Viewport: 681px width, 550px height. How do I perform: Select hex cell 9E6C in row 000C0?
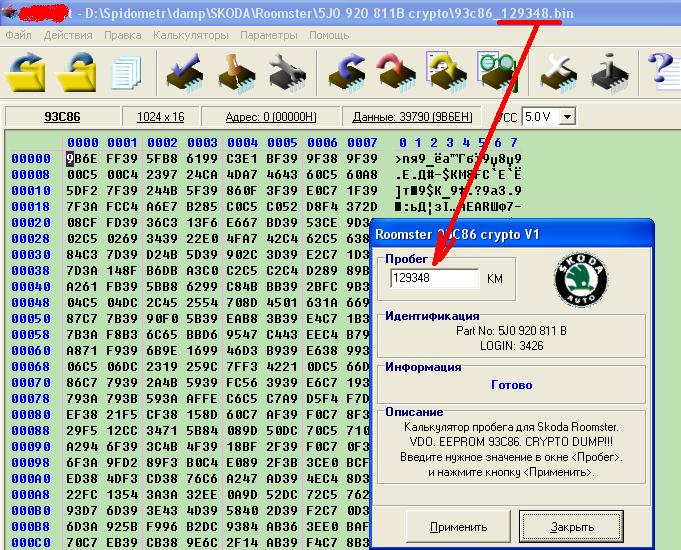(202, 543)
